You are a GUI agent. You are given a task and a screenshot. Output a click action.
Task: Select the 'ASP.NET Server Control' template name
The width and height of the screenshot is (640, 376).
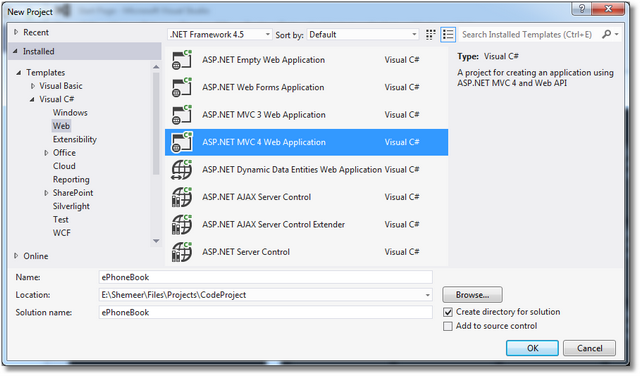pos(246,252)
